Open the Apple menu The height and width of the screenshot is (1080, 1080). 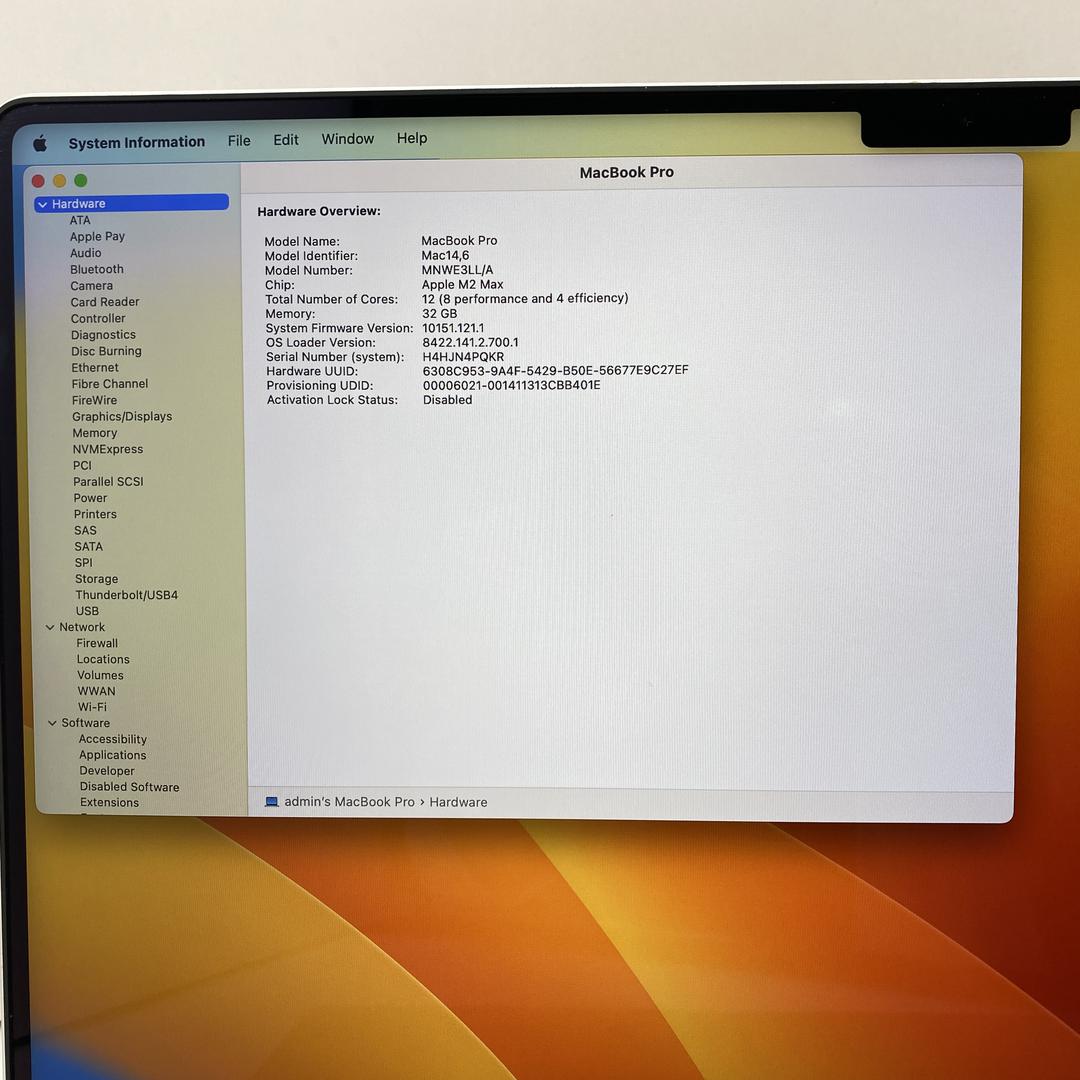[x=41, y=143]
